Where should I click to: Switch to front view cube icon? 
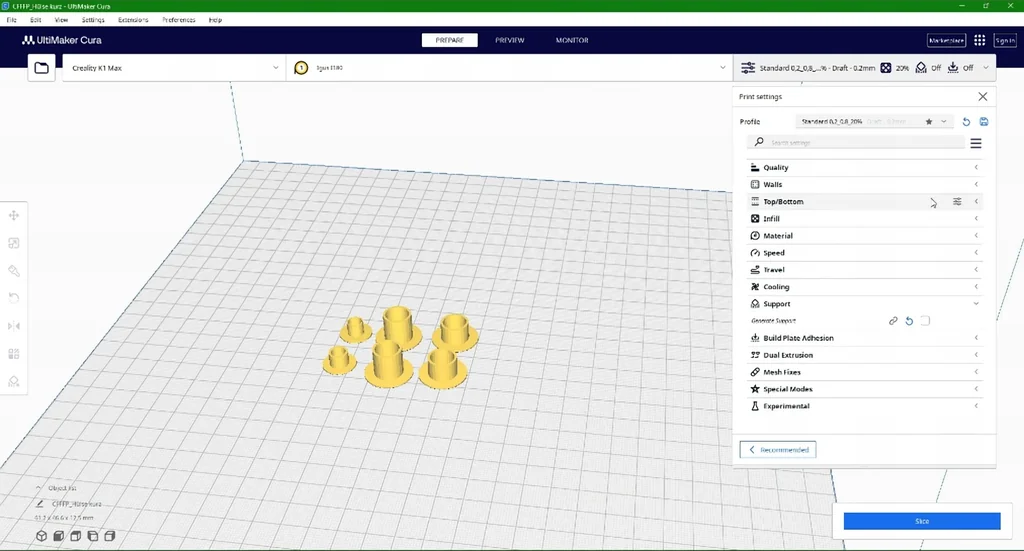(x=58, y=536)
